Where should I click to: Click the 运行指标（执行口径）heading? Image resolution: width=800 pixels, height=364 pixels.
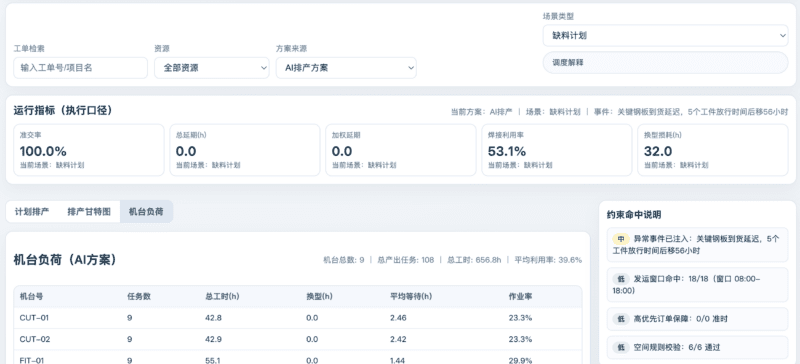63,110
